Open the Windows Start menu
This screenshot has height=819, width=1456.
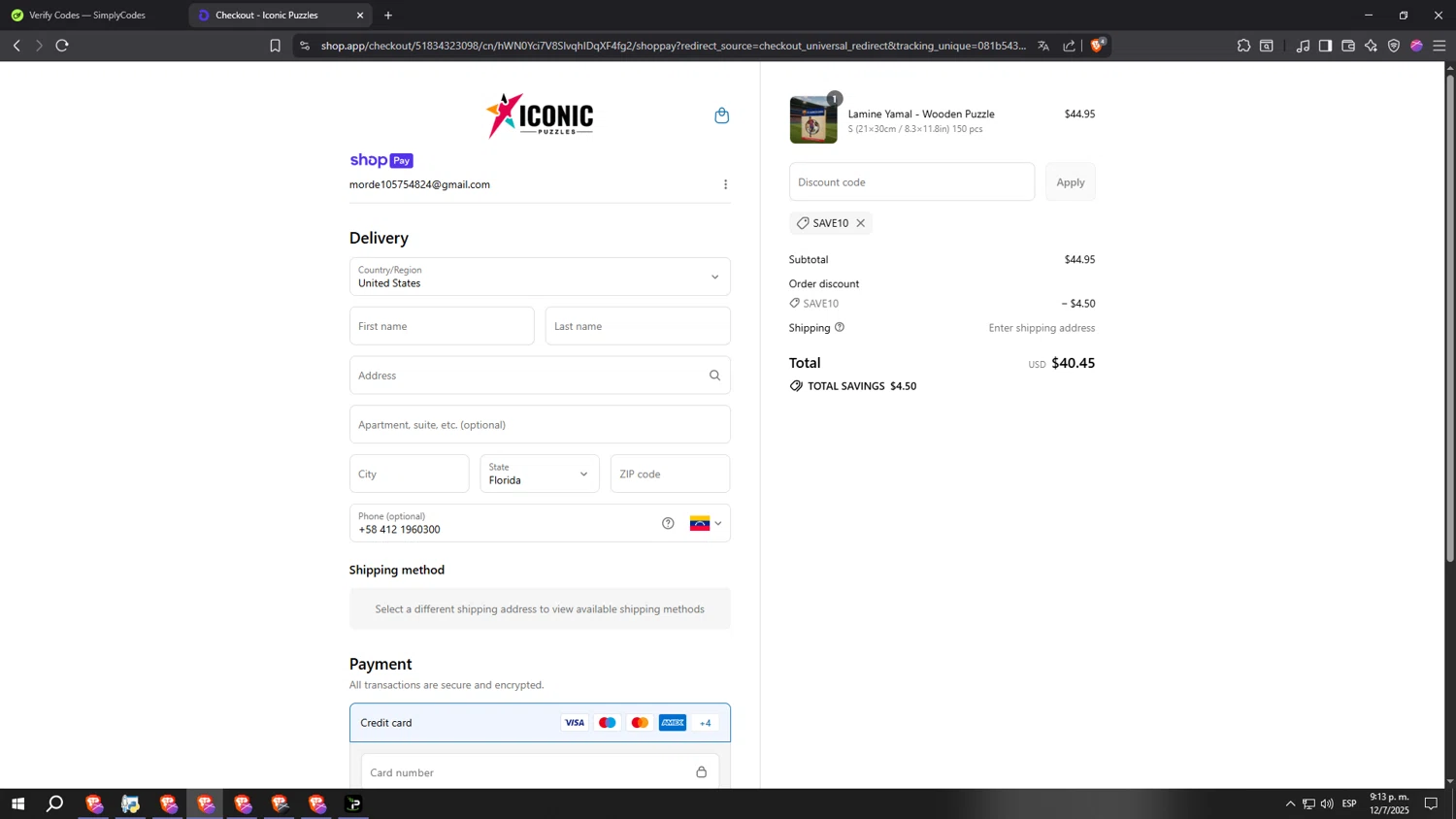coord(17,803)
